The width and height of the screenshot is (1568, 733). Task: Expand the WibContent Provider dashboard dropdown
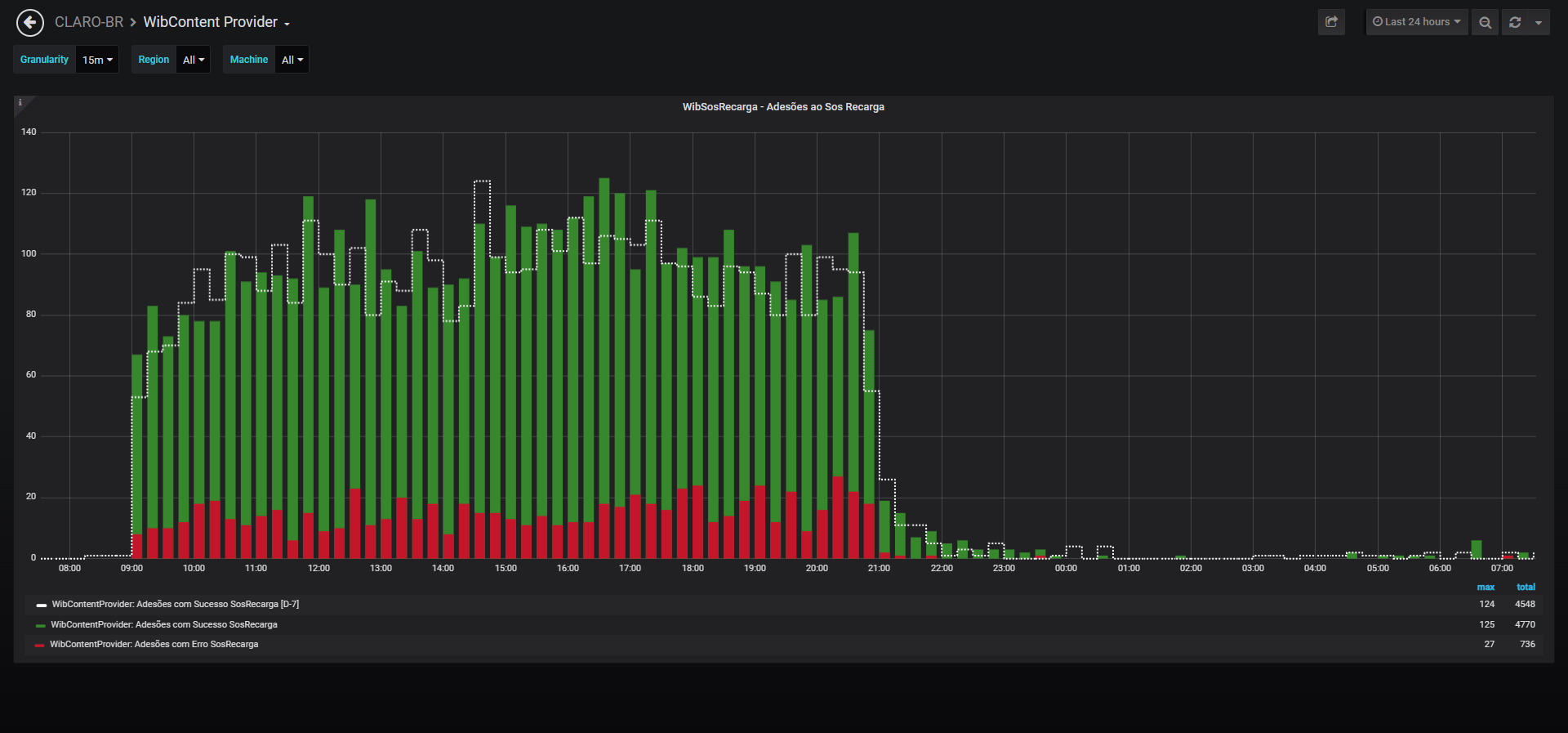[x=216, y=22]
